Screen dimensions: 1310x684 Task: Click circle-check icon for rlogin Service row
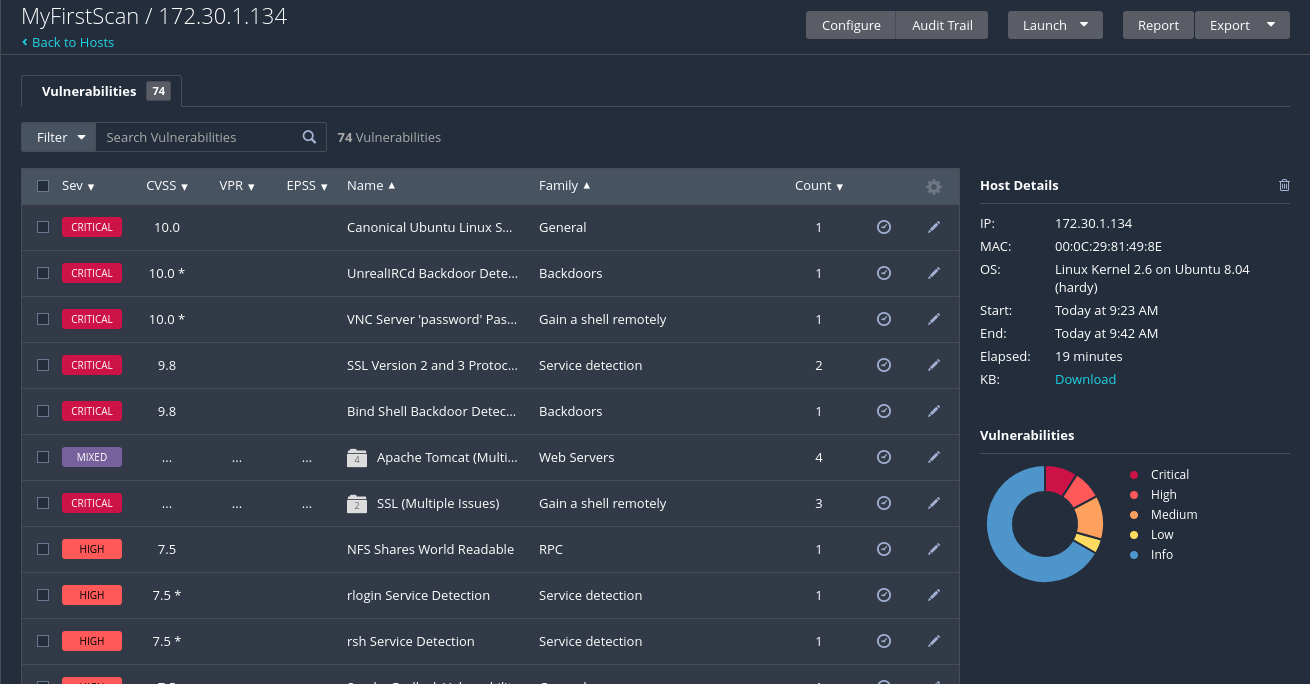pyautogui.click(x=884, y=595)
